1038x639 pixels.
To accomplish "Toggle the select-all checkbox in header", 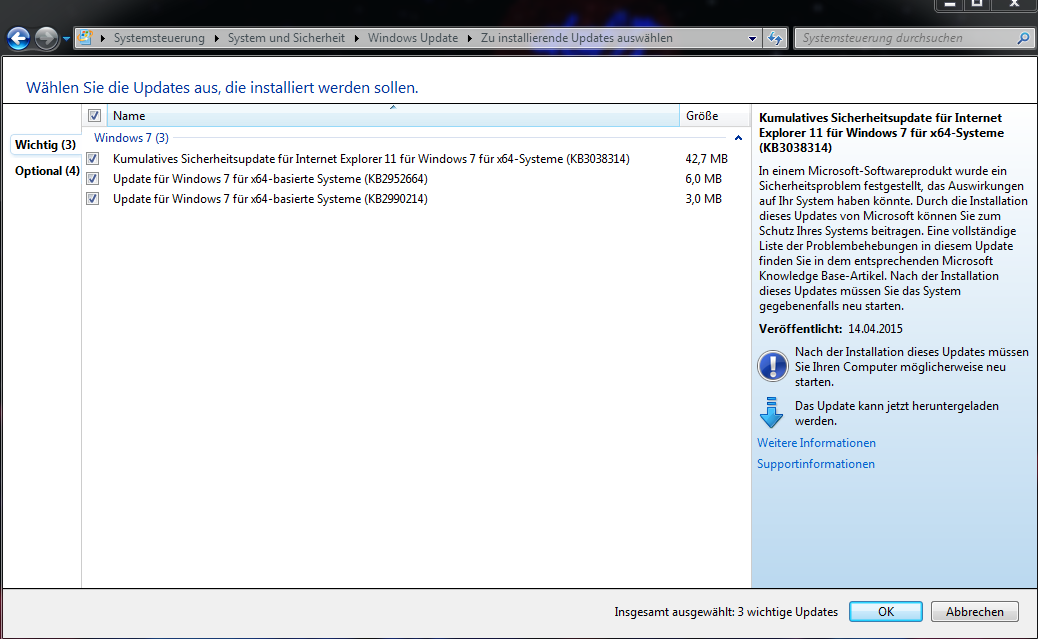I will point(94,116).
